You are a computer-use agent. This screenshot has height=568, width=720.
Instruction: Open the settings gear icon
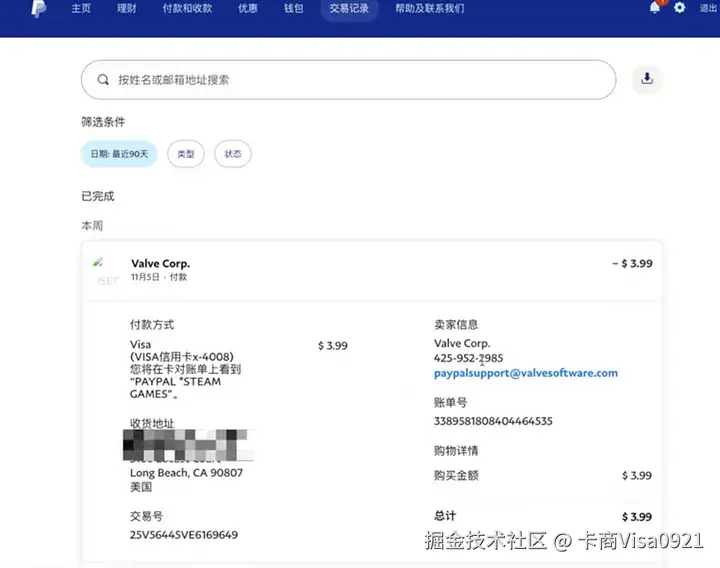click(x=680, y=8)
